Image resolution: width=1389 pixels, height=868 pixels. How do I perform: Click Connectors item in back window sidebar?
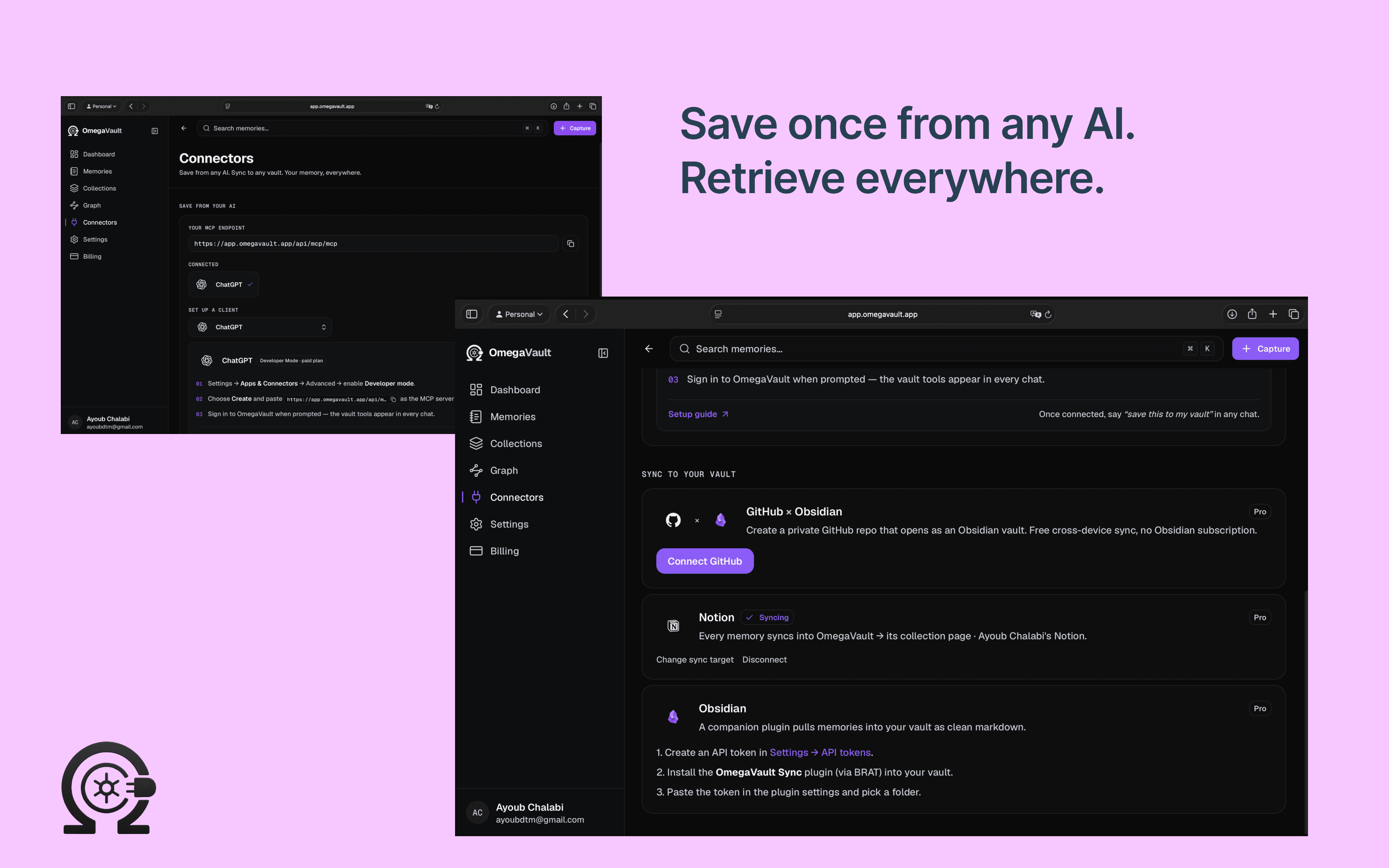point(94,222)
